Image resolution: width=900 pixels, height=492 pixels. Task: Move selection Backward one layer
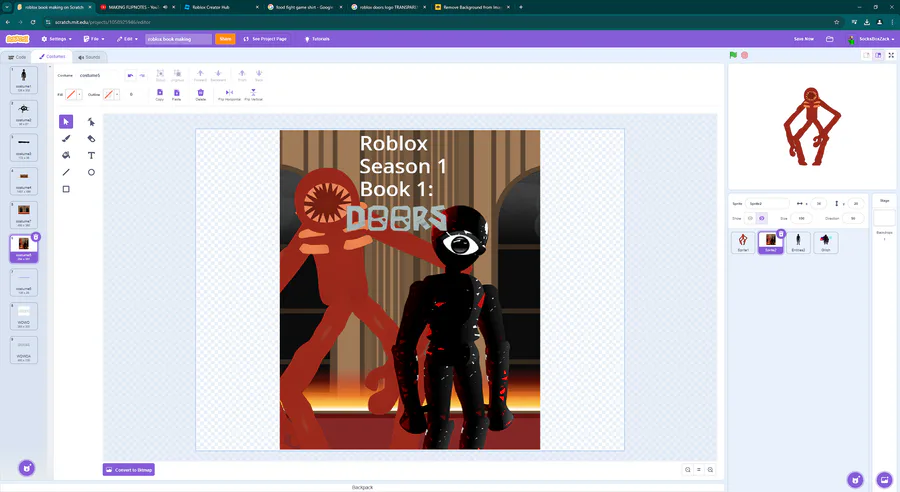218,75
